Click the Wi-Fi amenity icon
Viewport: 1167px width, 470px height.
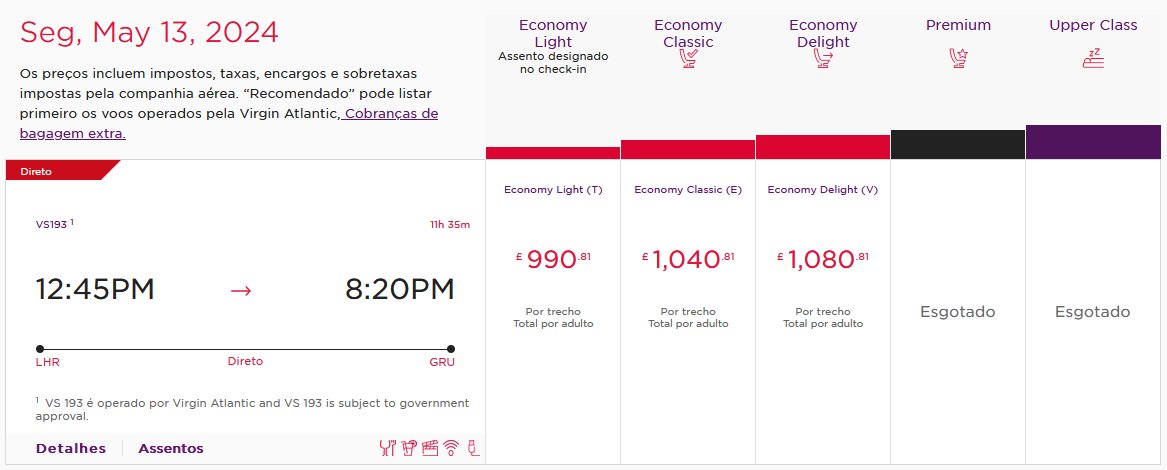(x=451, y=448)
